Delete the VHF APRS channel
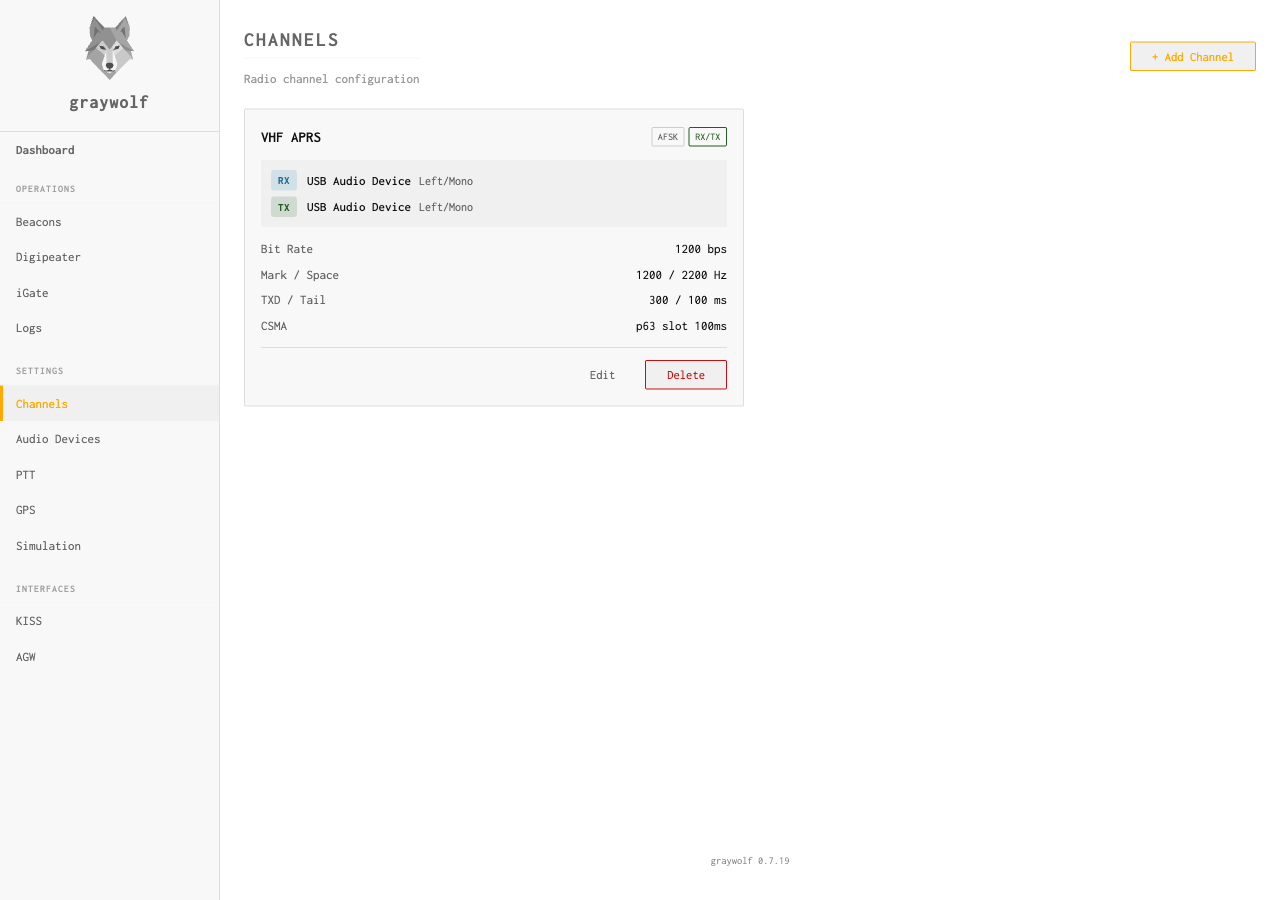This screenshot has width=1280, height=900. click(x=685, y=375)
